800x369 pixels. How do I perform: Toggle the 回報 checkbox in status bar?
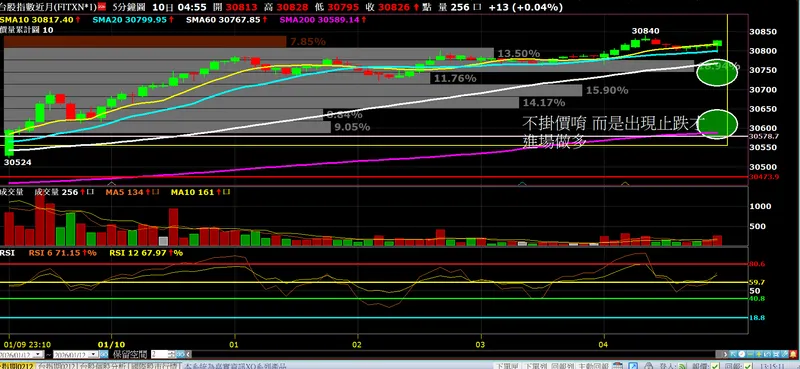coord(748,365)
